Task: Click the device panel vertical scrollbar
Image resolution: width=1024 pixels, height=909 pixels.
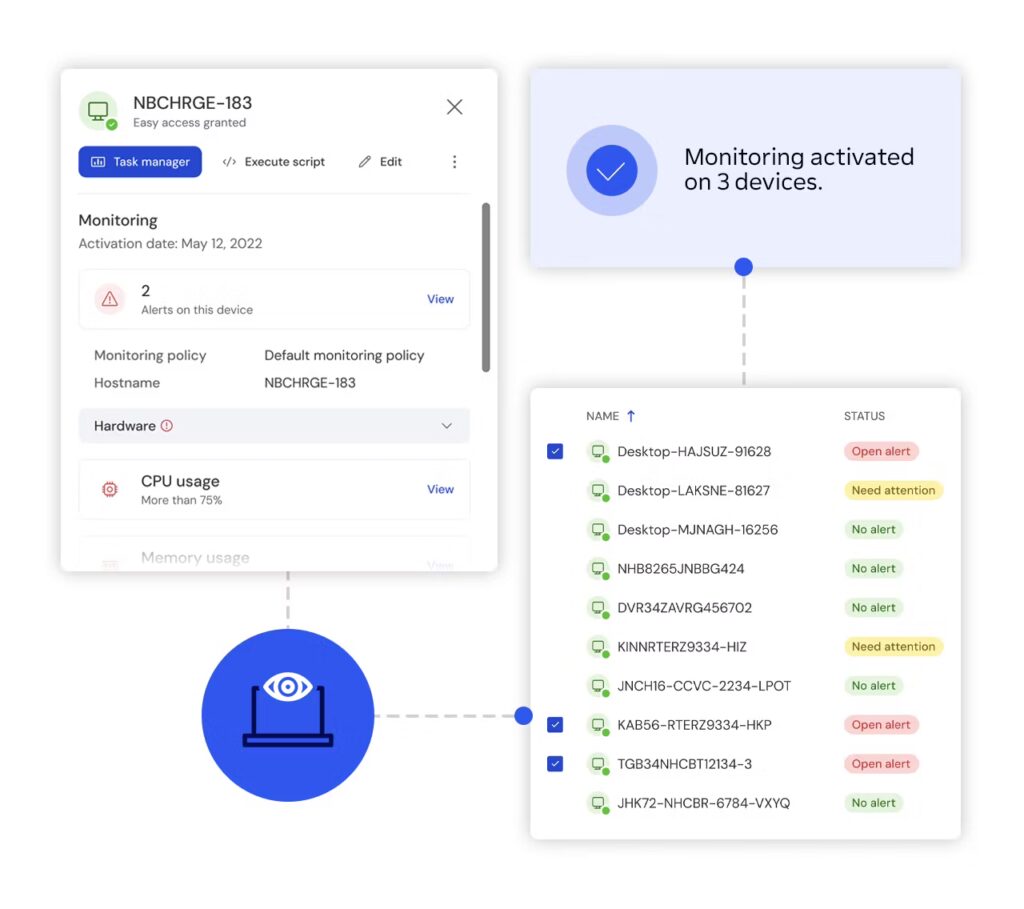Action: coord(486,287)
